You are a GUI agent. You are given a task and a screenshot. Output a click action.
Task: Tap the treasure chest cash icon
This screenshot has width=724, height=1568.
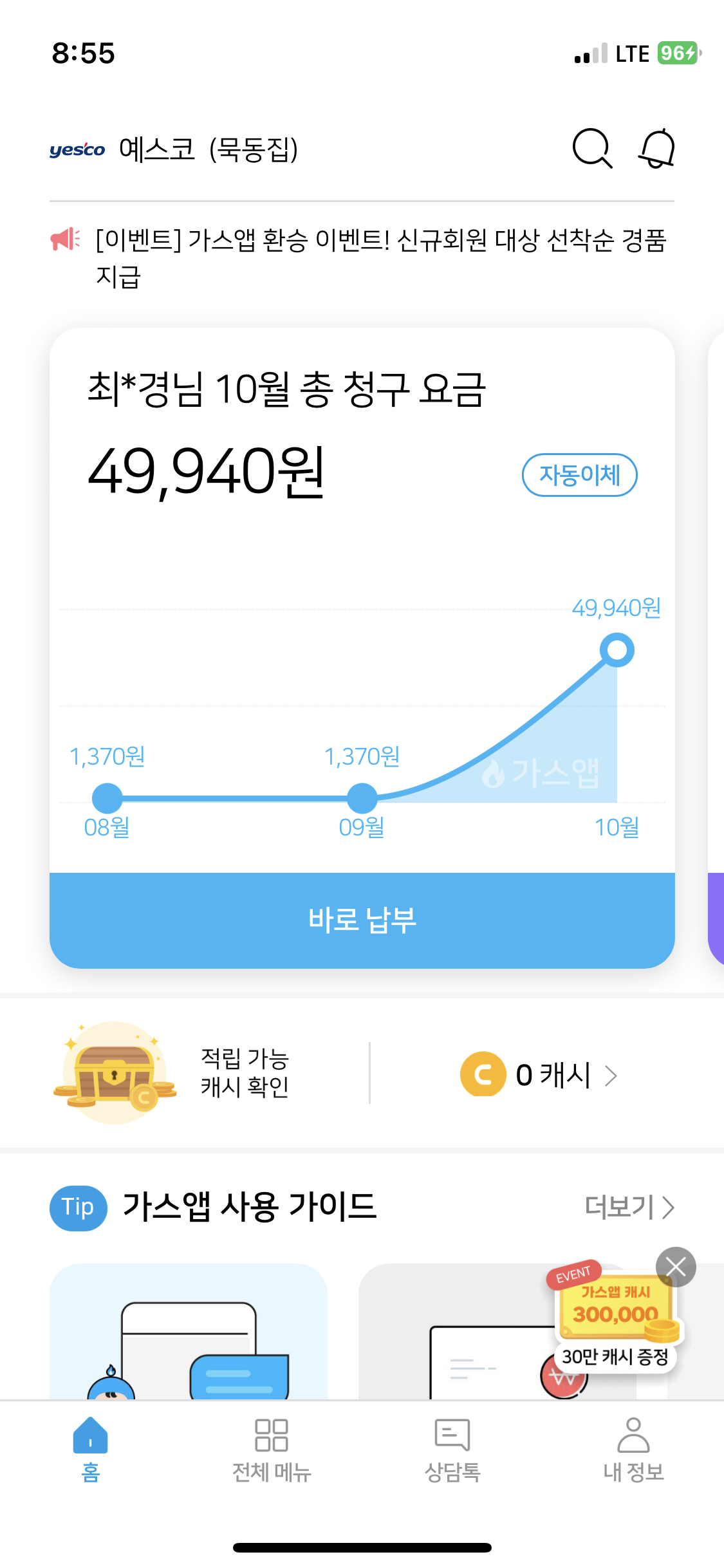tap(115, 1073)
